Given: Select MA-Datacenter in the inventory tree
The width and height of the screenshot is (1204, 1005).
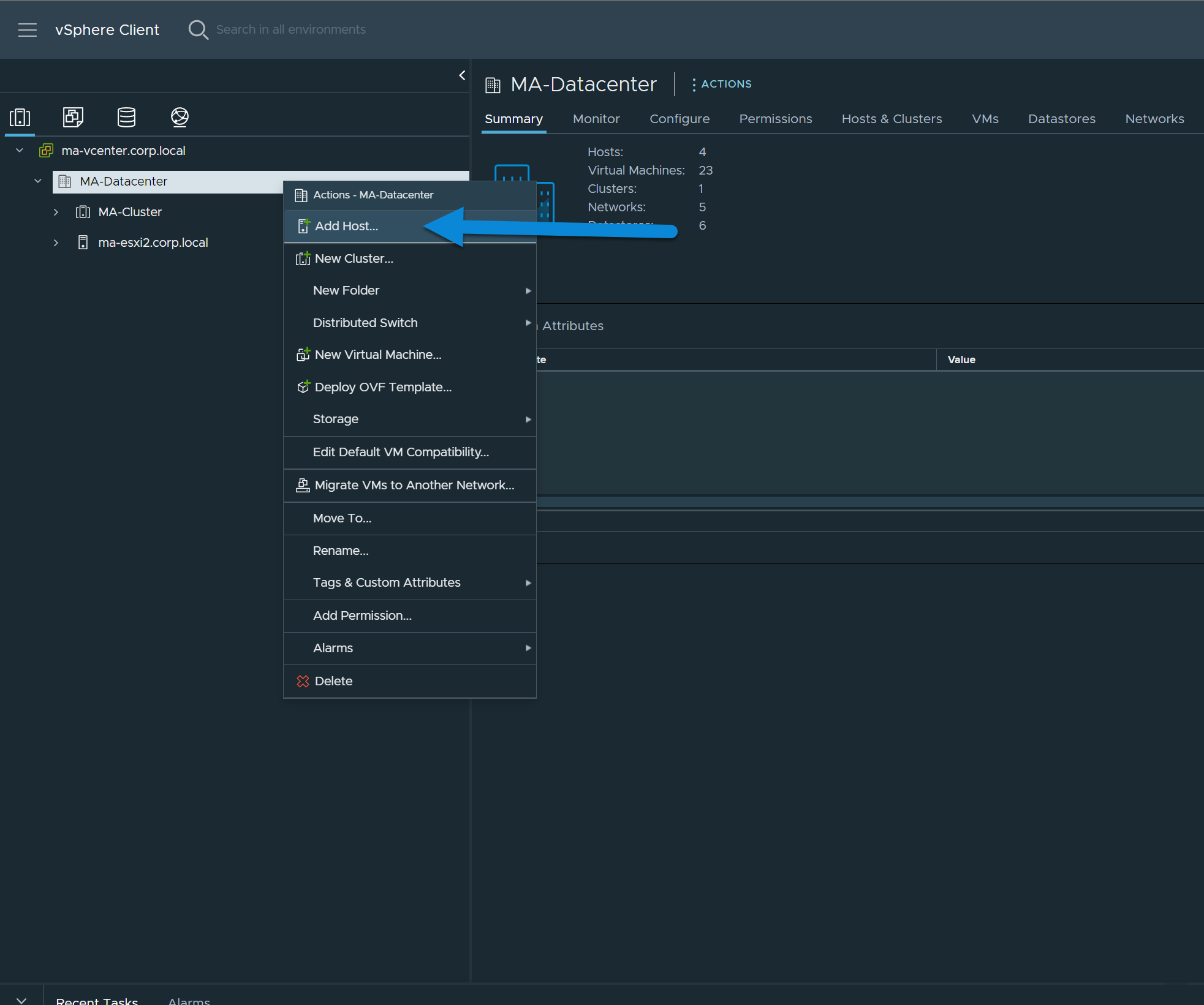Looking at the screenshot, I should 123,181.
